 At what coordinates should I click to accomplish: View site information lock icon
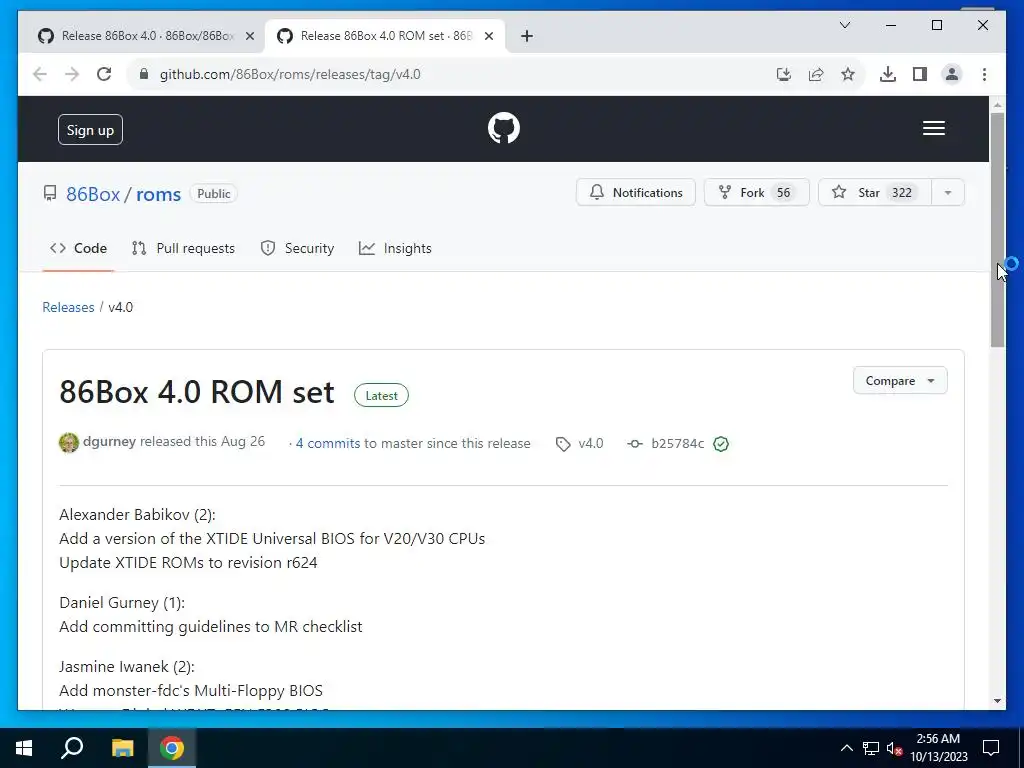coord(144,74)
